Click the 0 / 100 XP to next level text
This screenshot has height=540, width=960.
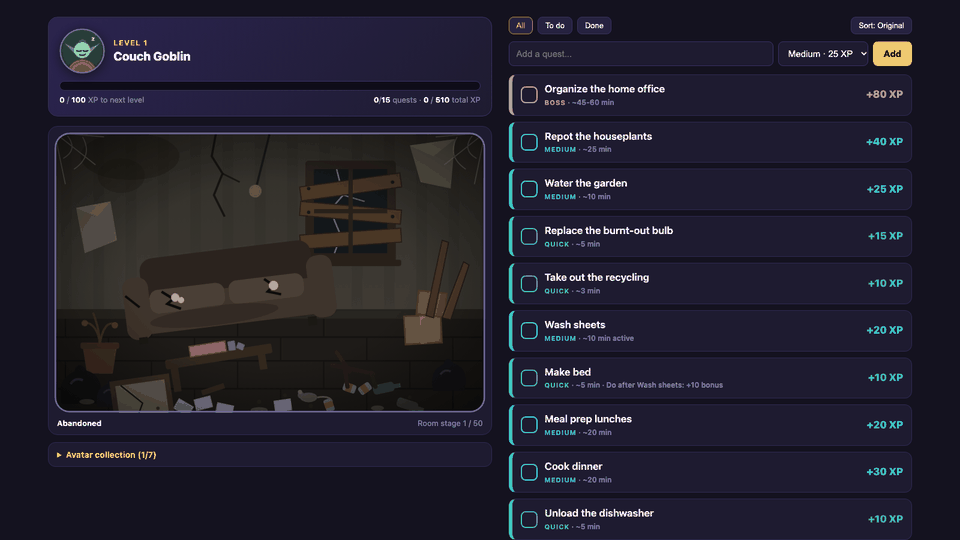point(102,100)
